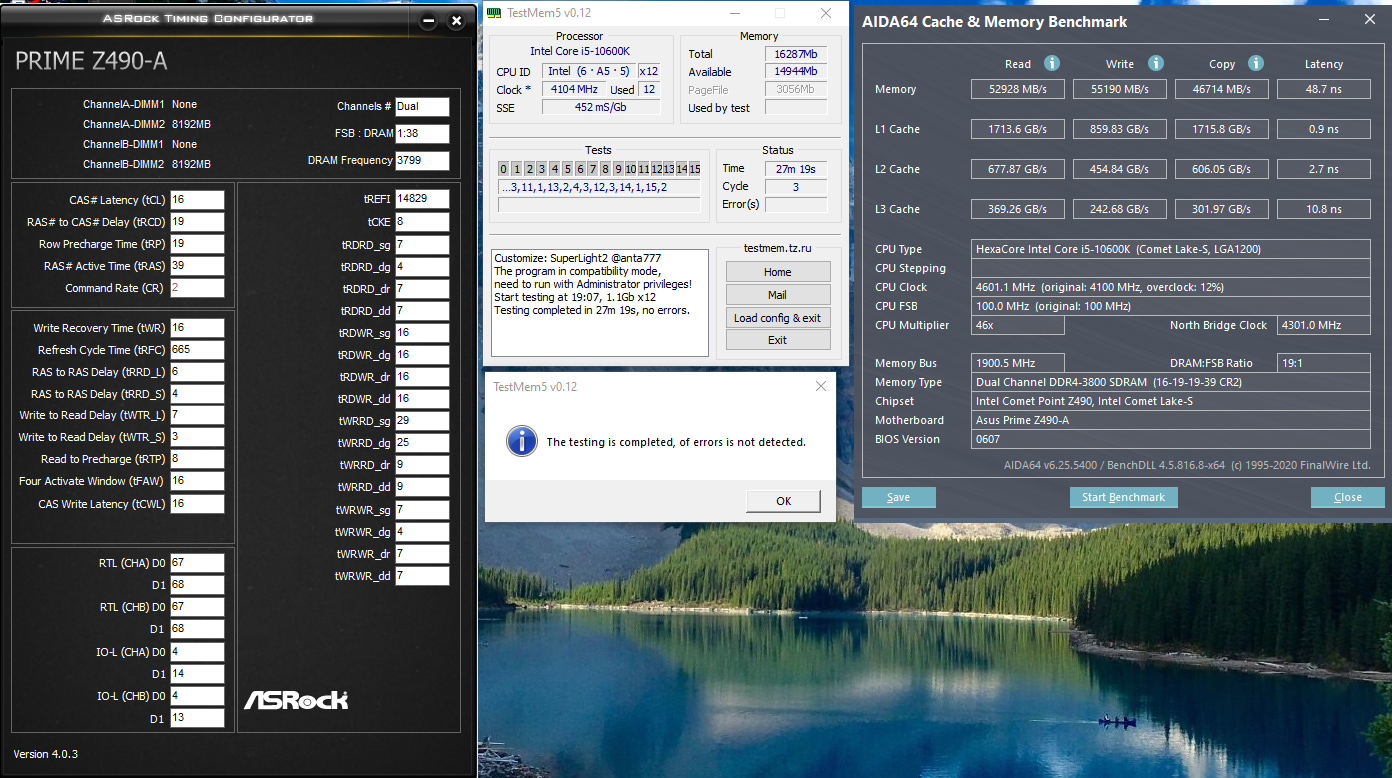Select the Read to Precharge (tRTP) field

[x=197, y=459]
